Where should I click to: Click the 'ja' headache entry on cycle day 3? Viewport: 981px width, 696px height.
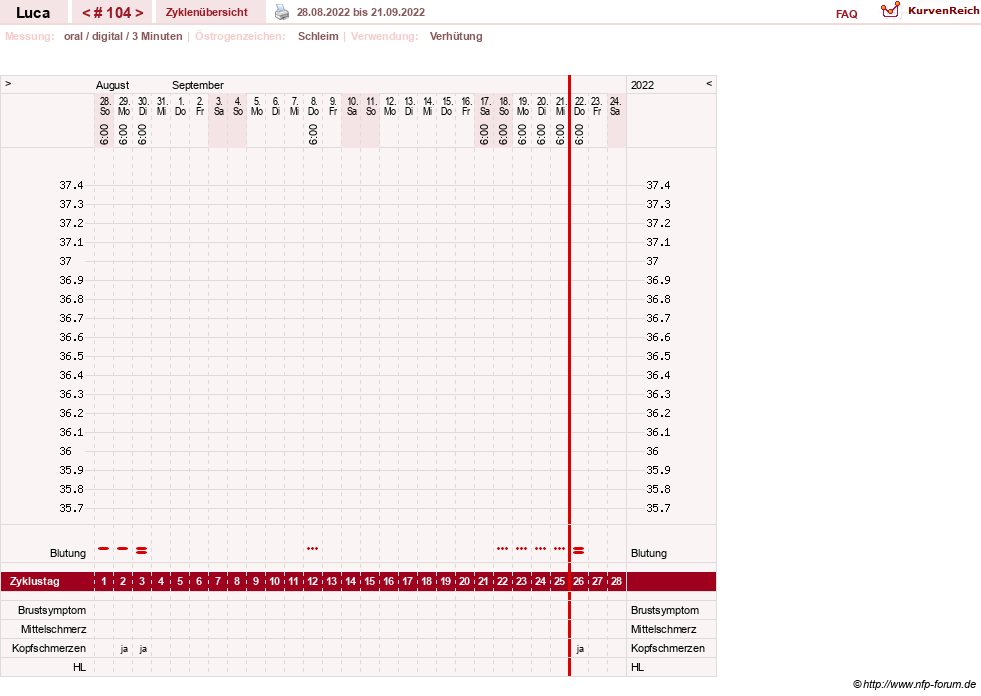[x=143, y=649]
